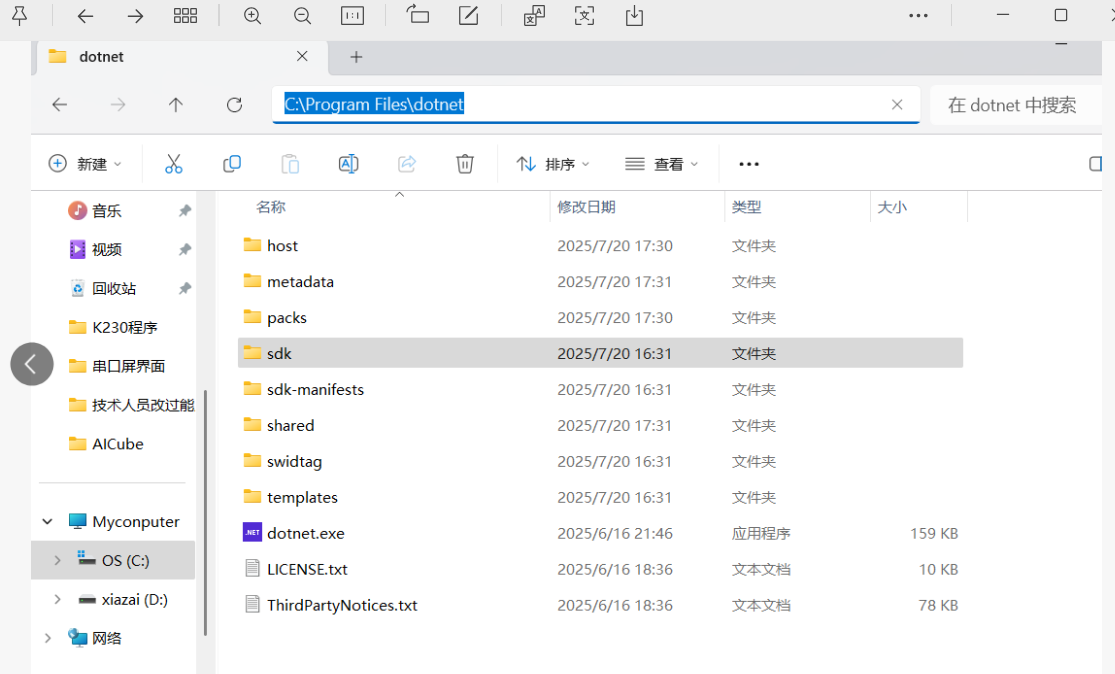Expand the xiazai (D:) drive node
Image resolution: width=1115 pixels, height=674 pixels.
tap(58, 599)
